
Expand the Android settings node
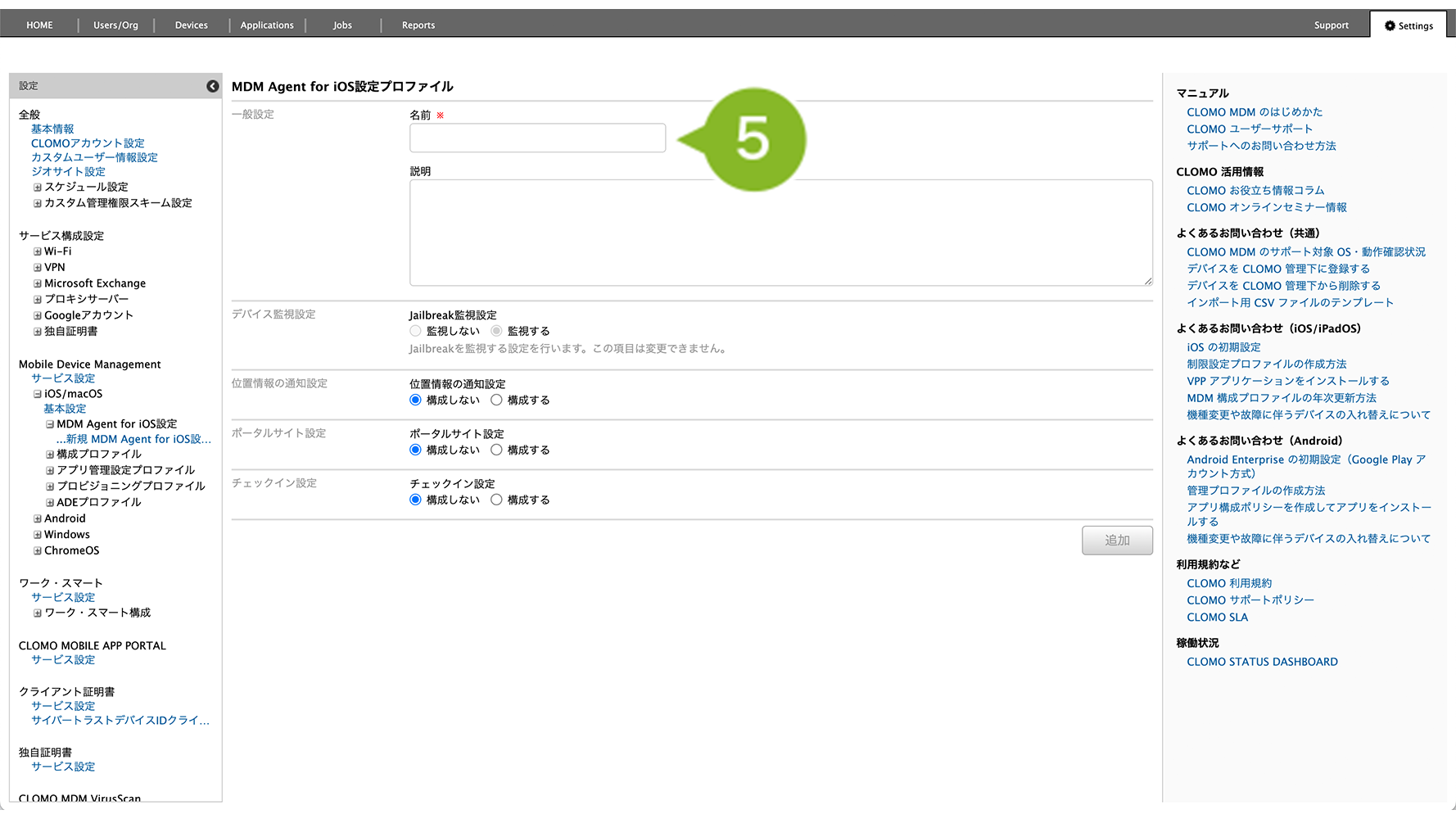[38, 518]
